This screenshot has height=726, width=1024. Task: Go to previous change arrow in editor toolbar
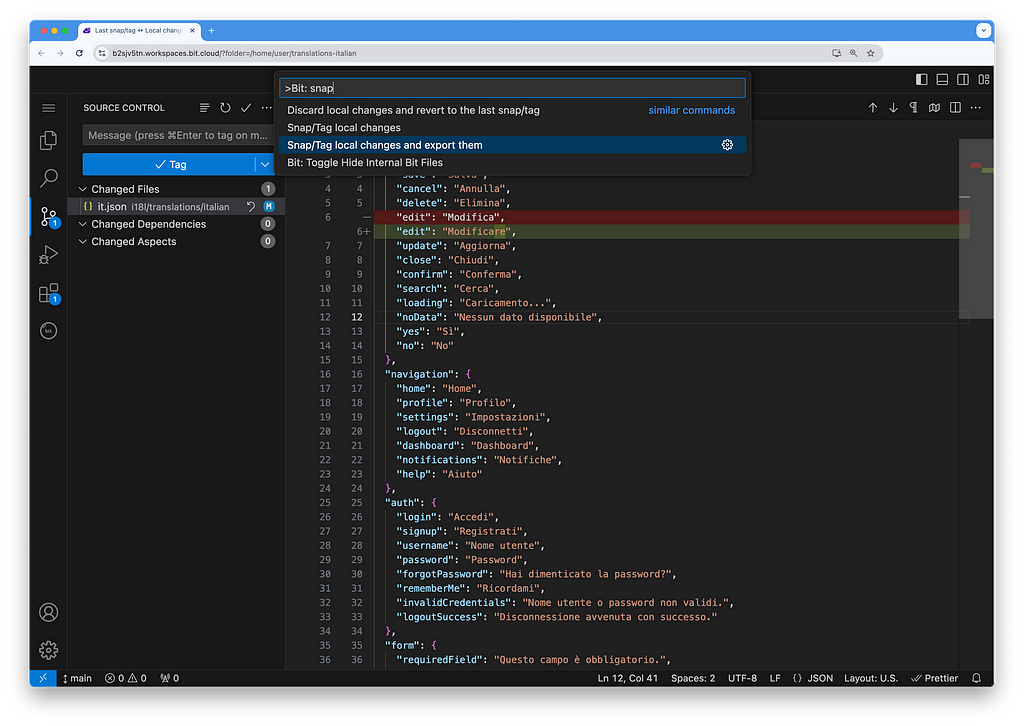point(872,108)
